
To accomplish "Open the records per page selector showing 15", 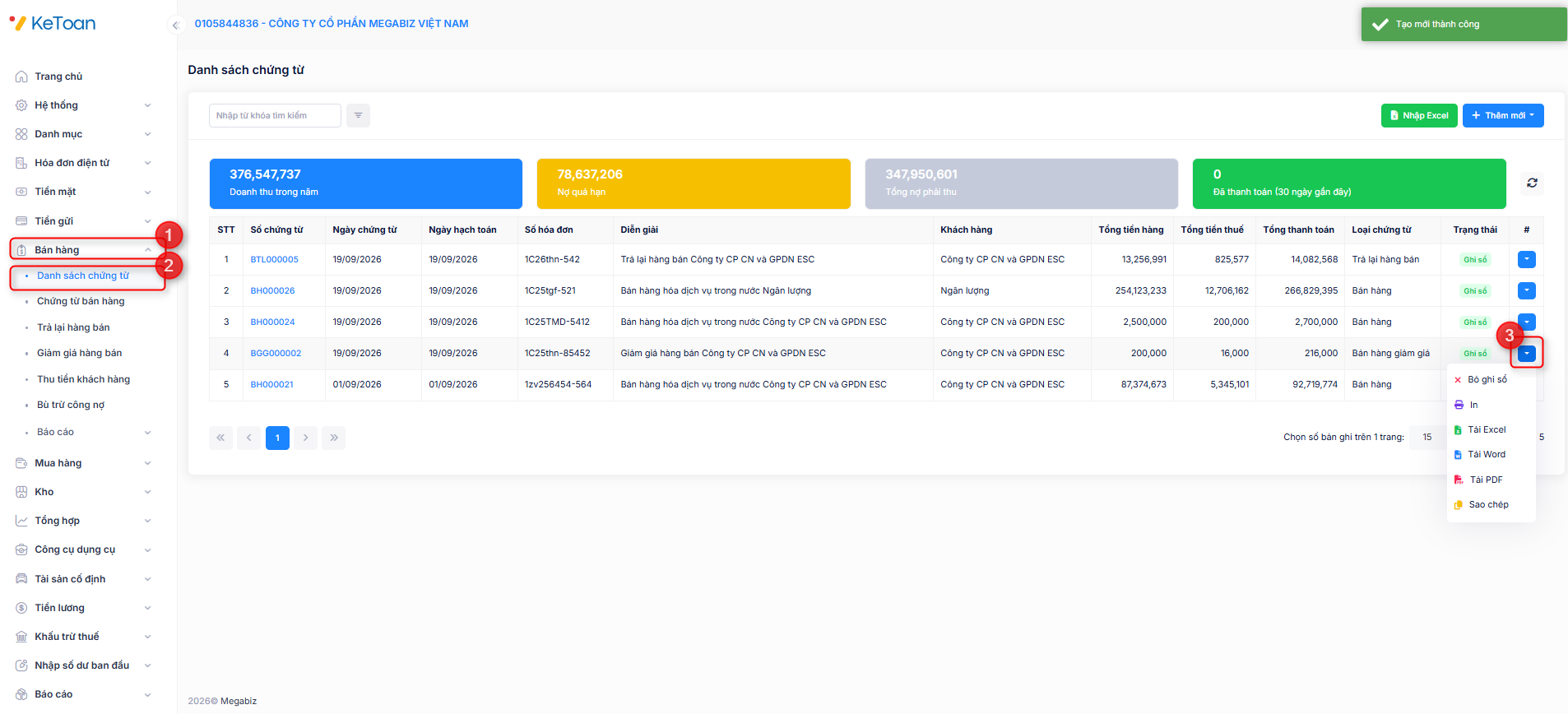I will pos(1427,437).
